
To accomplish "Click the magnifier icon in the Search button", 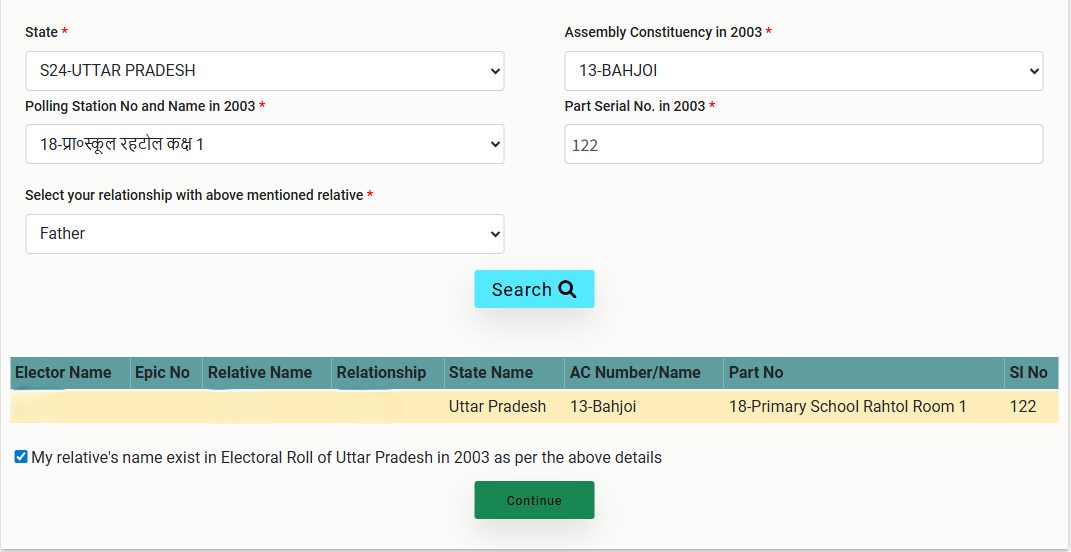I will coord(567,290).
